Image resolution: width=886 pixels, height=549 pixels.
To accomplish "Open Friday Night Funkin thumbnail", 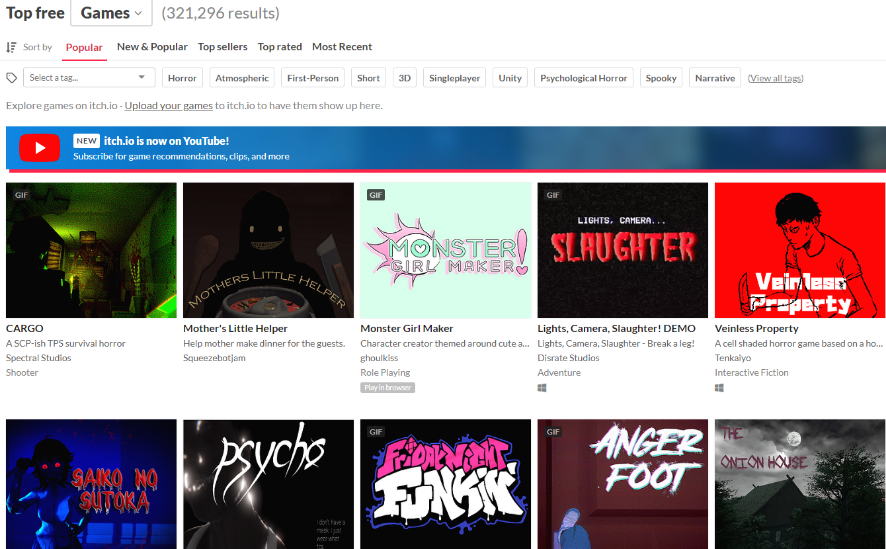I will pyautogui.click(x=446, y=484).
